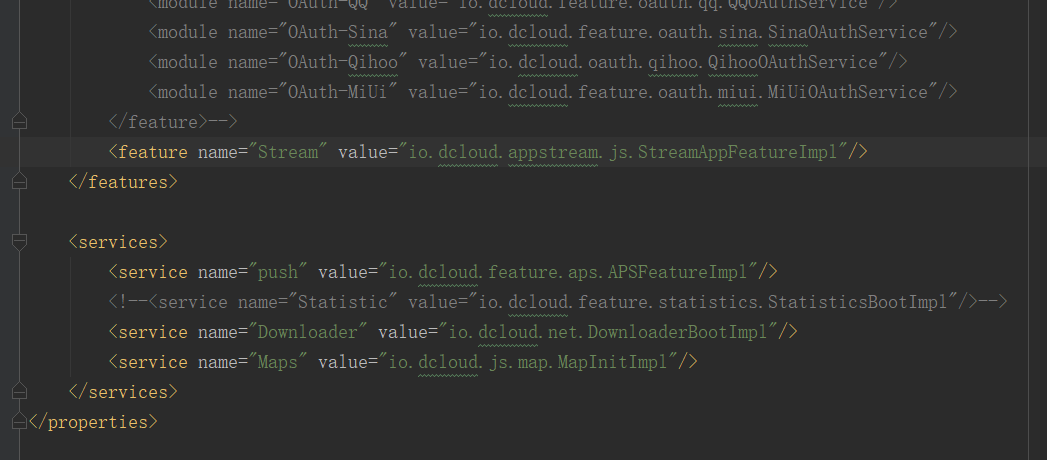The width and height of the screenshot is (1047, 460).
Task: Click fold marker beside closing services tag
Action: tap(19, 392)
